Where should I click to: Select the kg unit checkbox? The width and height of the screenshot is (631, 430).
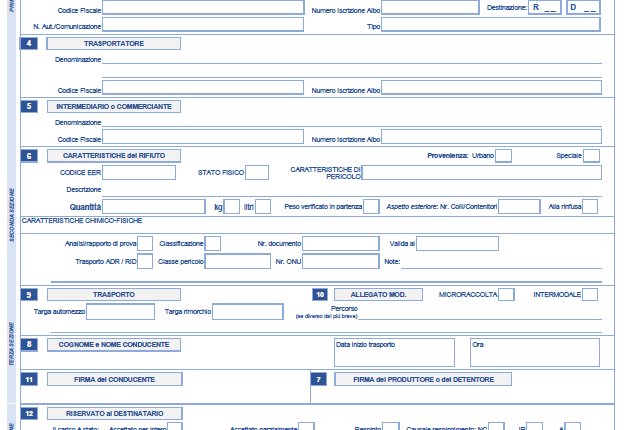pos(232,206)
